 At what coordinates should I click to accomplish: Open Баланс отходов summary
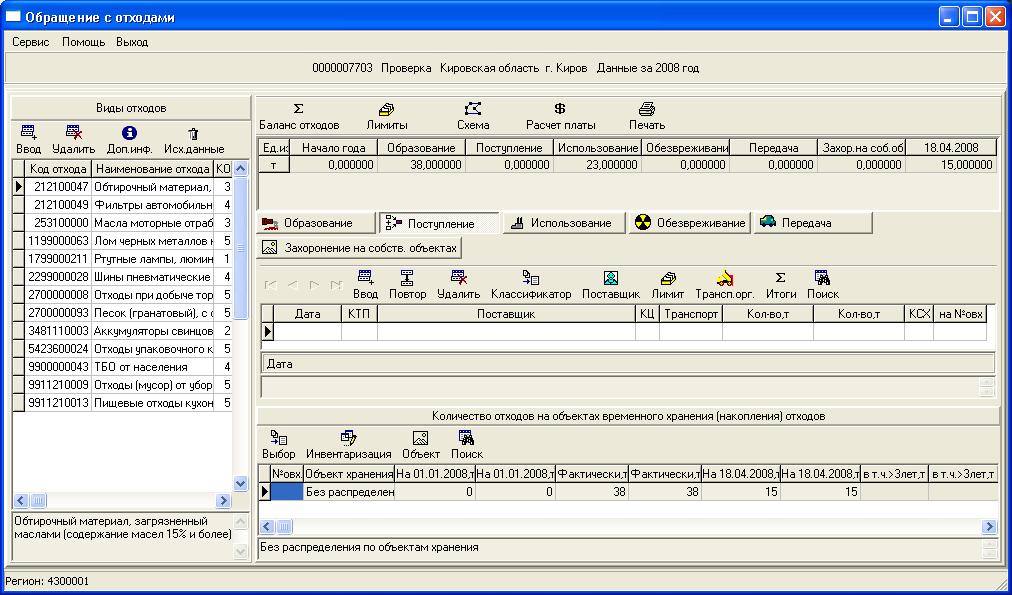coord(298,116)
